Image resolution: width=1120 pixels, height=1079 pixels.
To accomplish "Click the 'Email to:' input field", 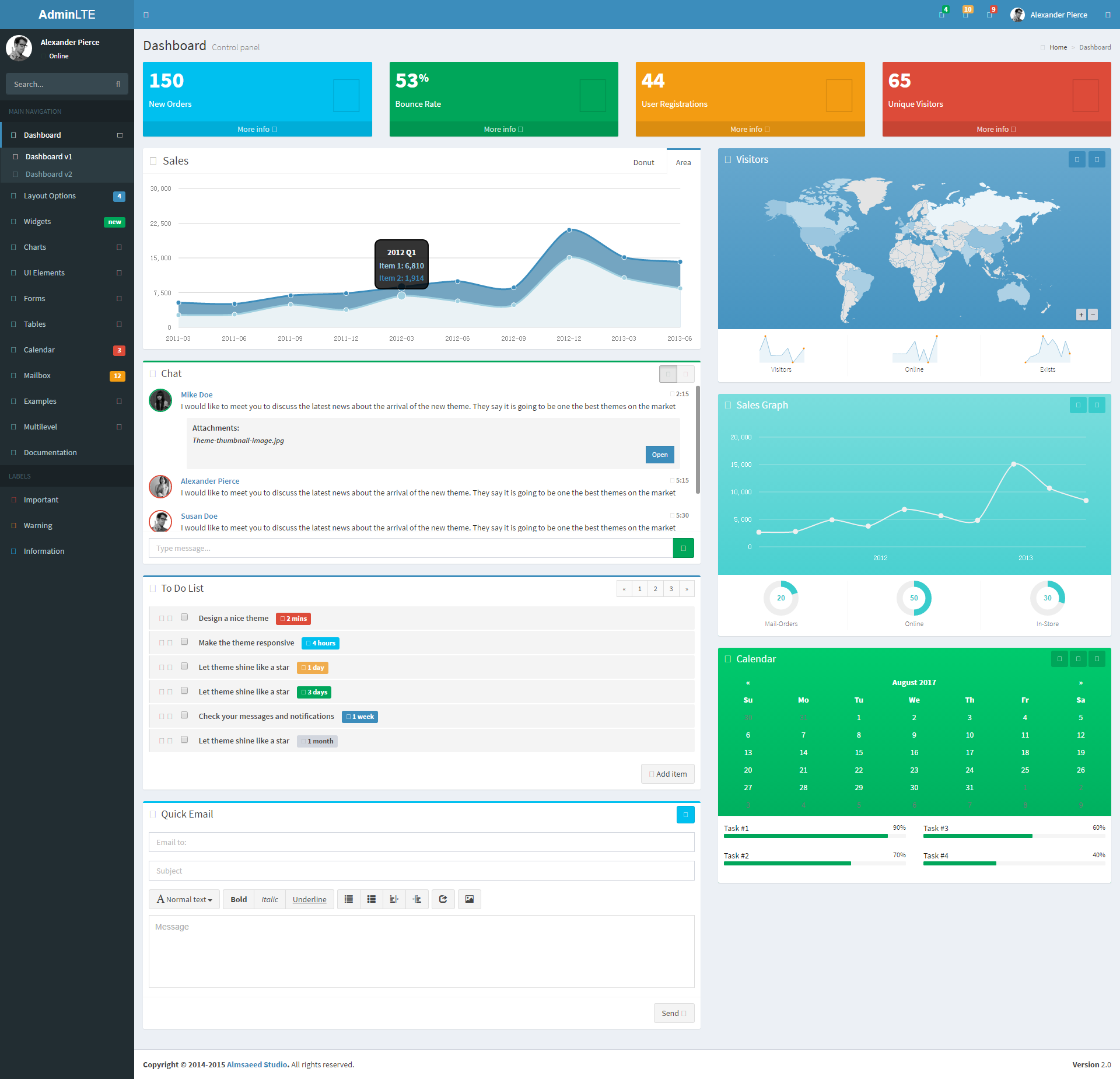I will click(422, 842).
